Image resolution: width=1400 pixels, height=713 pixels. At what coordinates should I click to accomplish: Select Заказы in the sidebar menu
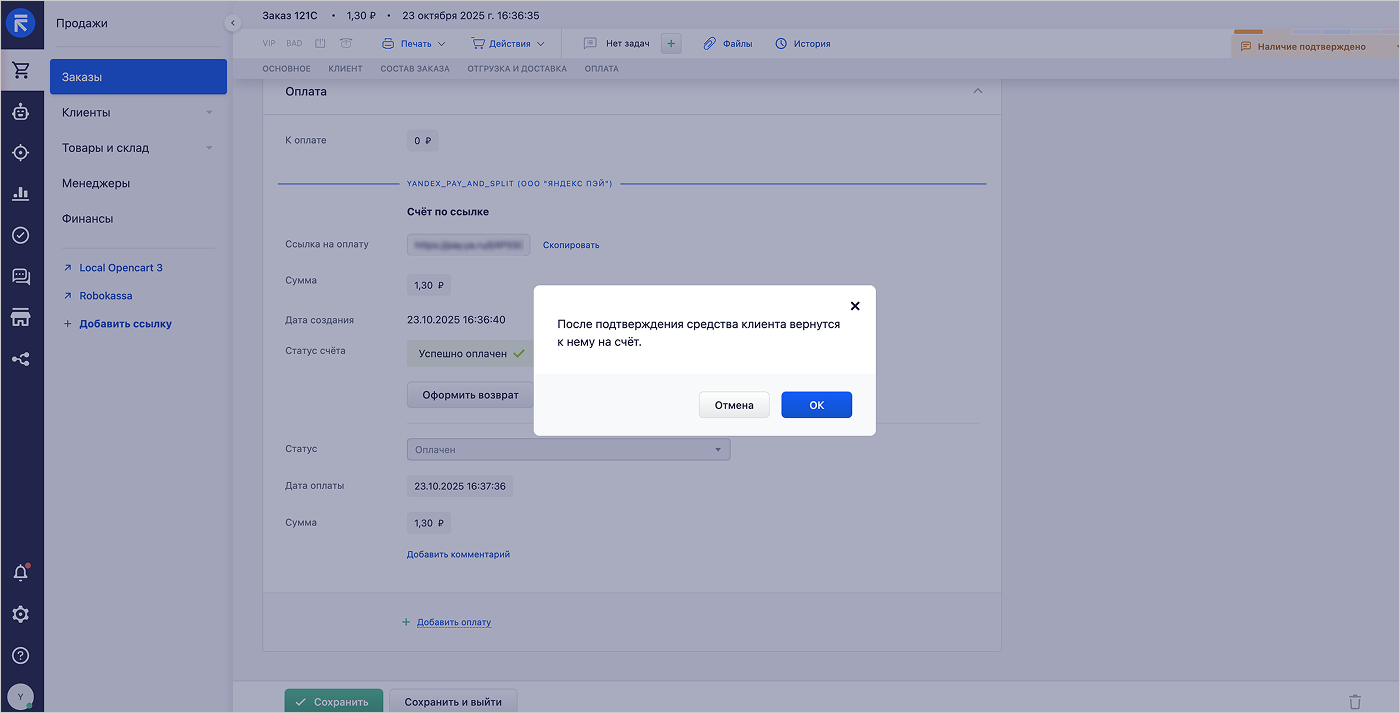coord(138,77)
